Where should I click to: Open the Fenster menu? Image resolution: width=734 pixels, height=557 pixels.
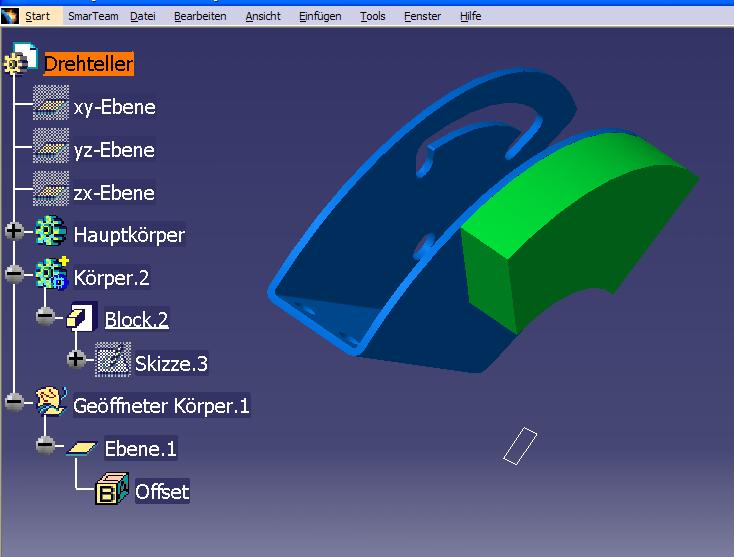[422, 16]
